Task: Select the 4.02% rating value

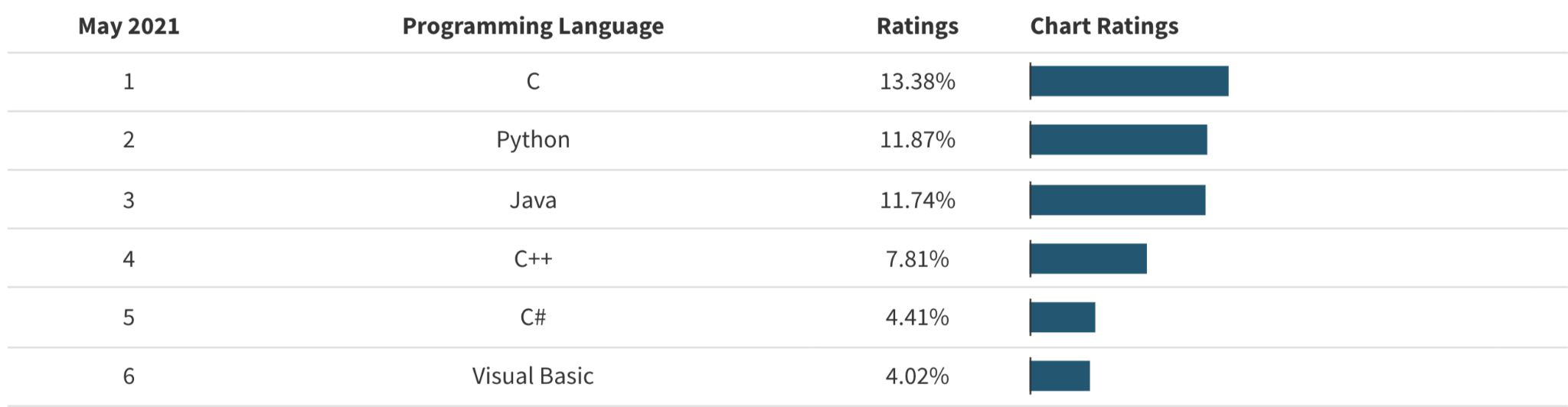Action: (x=917, y=376)
